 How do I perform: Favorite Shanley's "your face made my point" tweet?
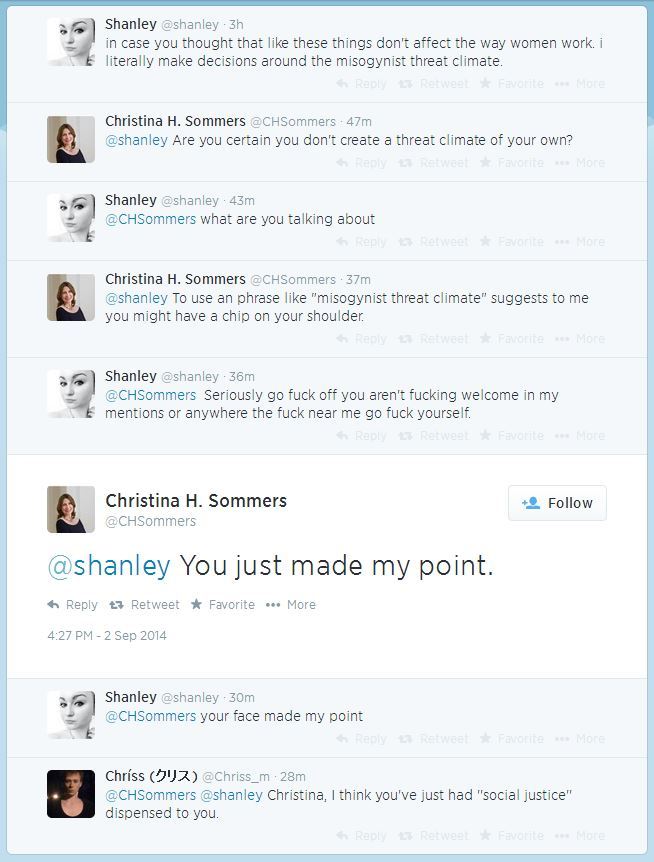[511, 739]
